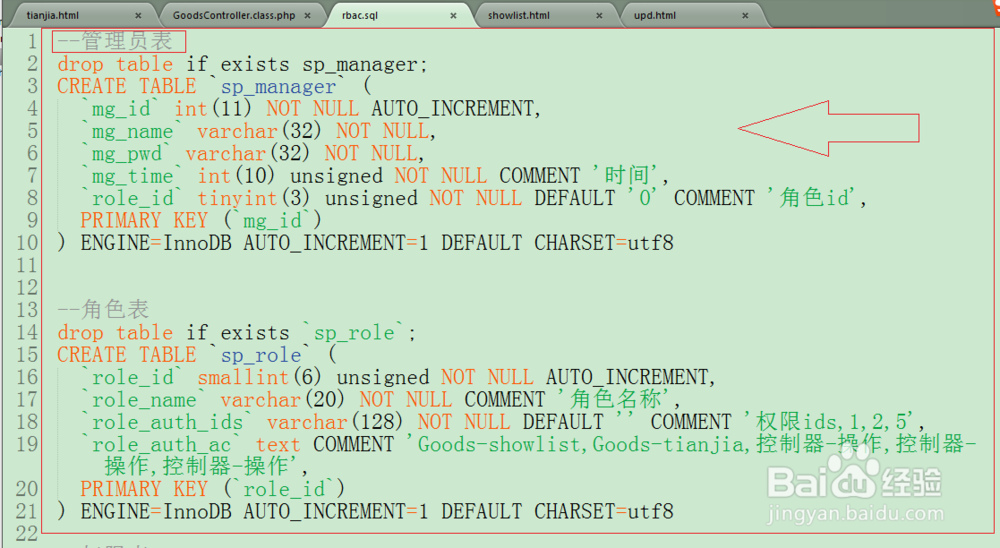
Task: Click `sp_role` on line 14
Action: coord(353,332)
